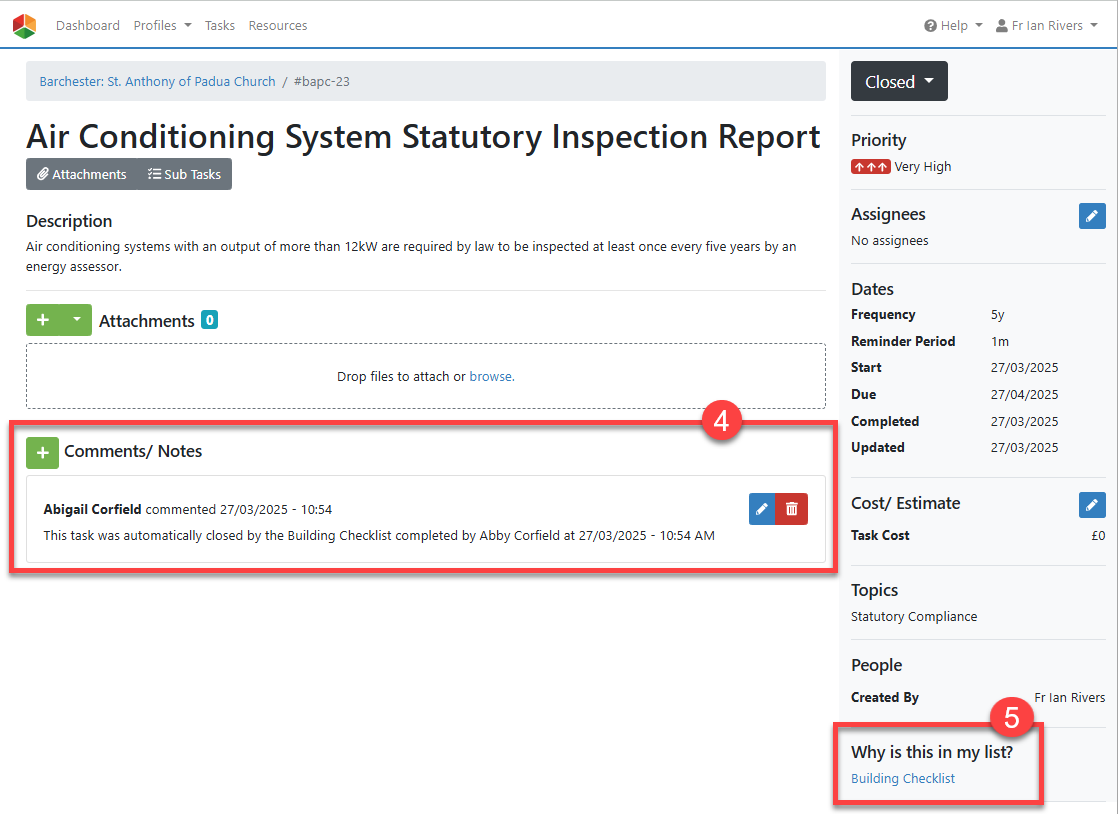
Task: Open the attachment options dropdown arrow
Action: coord(77,321)
